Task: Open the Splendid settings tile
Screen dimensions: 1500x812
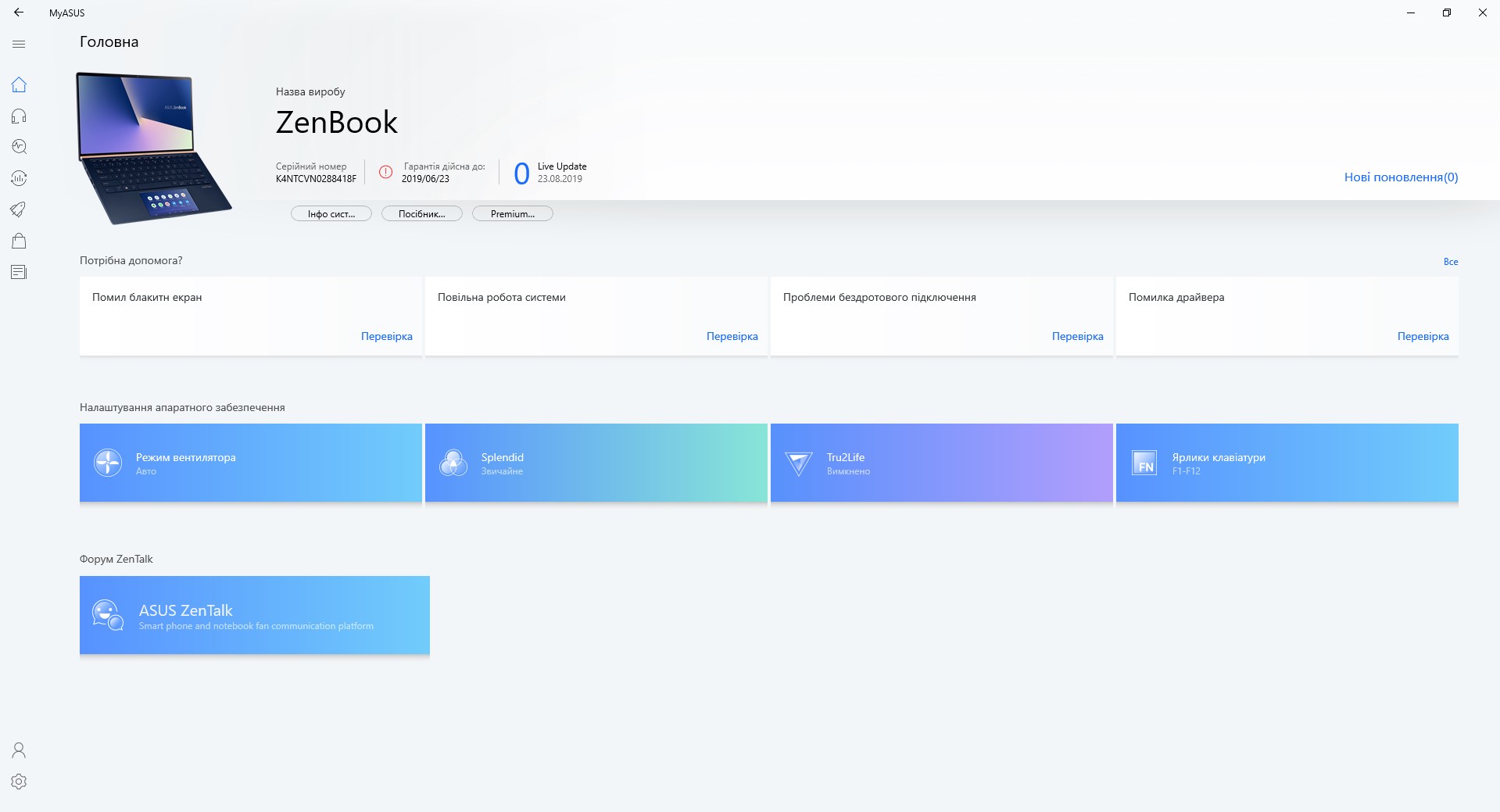Action: [596, 463]
